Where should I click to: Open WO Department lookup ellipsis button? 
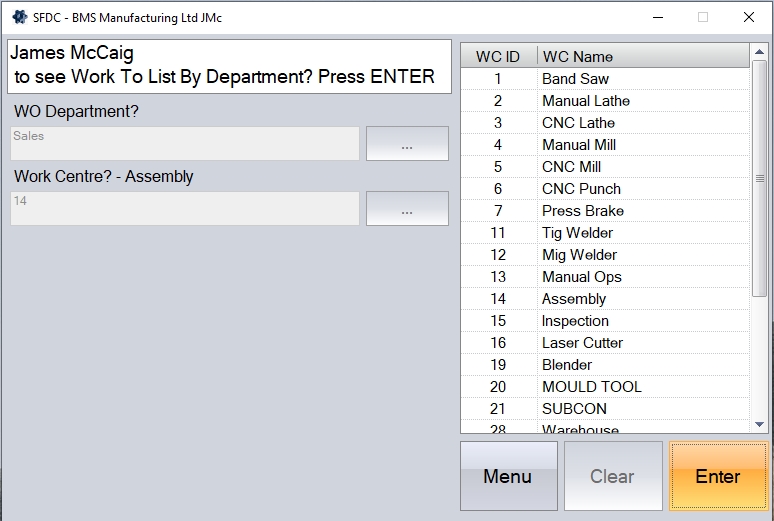point(407,144)
